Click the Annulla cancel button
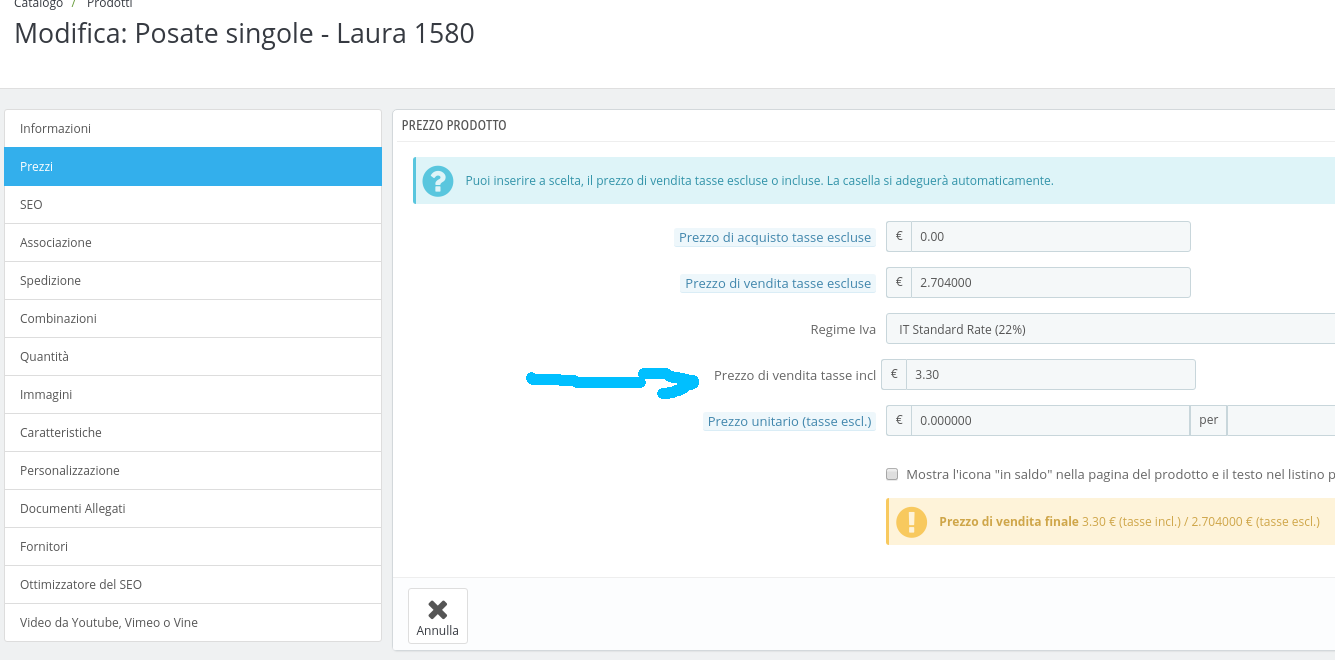1335x660 pixels. 438,616
